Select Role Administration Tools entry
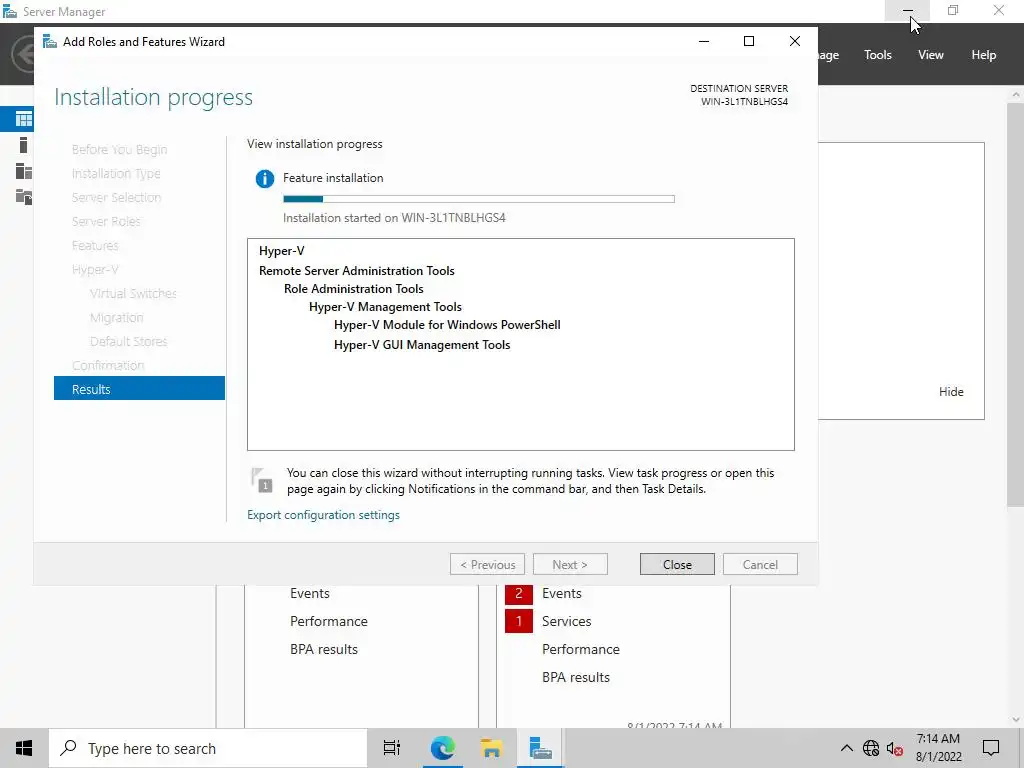The image size is (1024, 768). (x=353, y=289)
